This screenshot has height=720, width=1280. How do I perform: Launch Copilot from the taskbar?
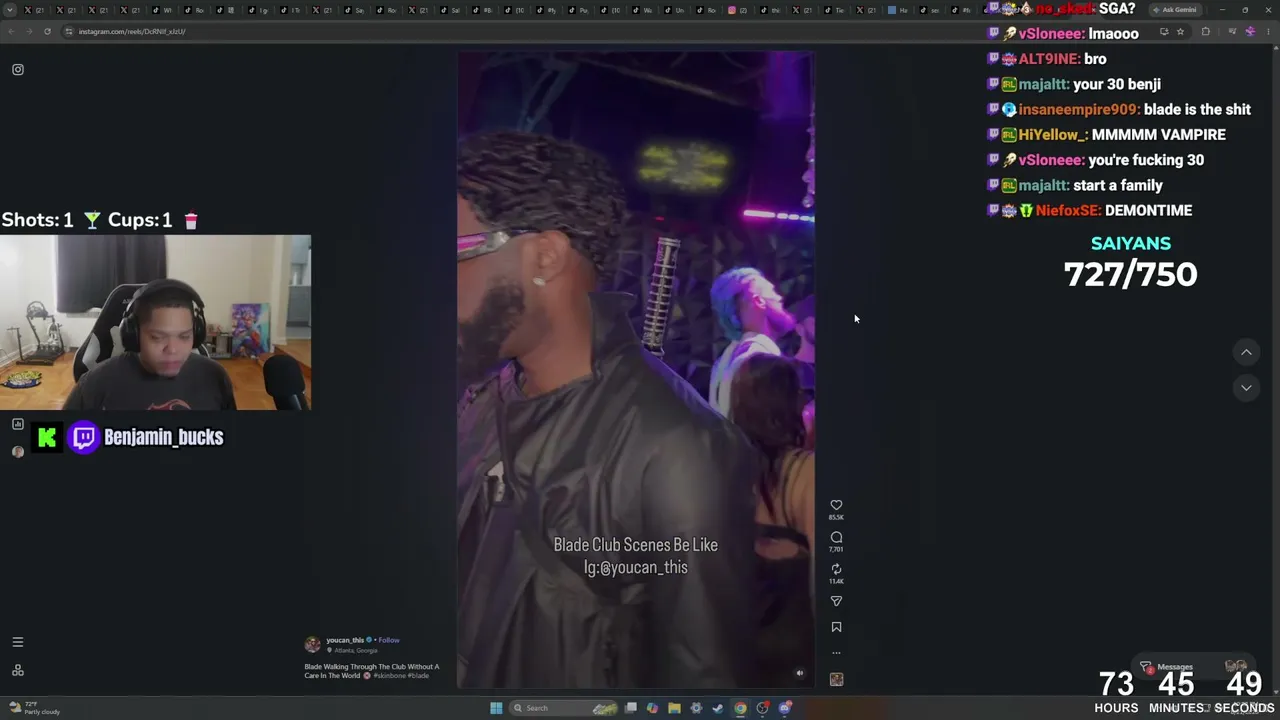point(653,708)
